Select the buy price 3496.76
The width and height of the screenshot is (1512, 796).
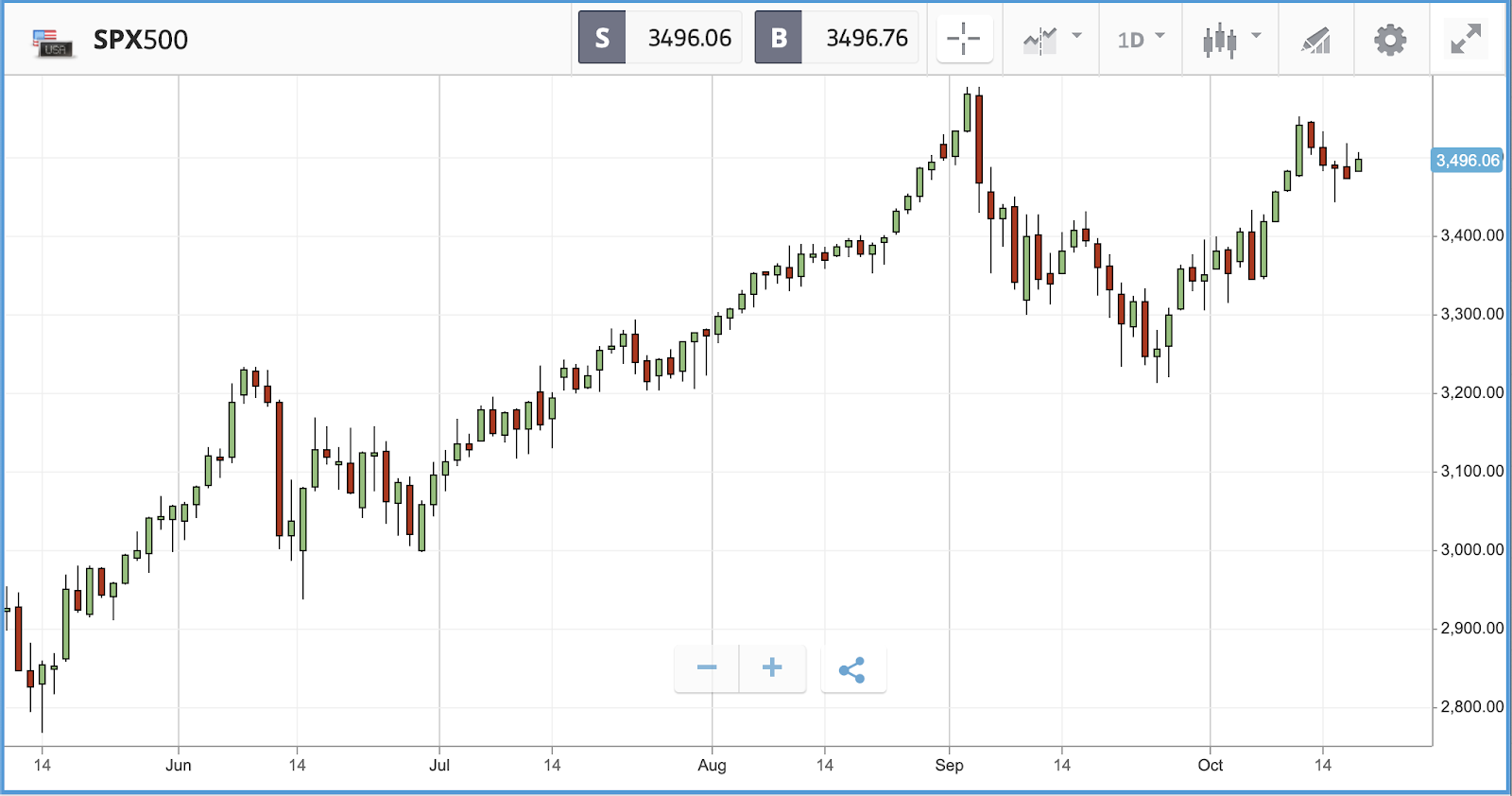867,38
